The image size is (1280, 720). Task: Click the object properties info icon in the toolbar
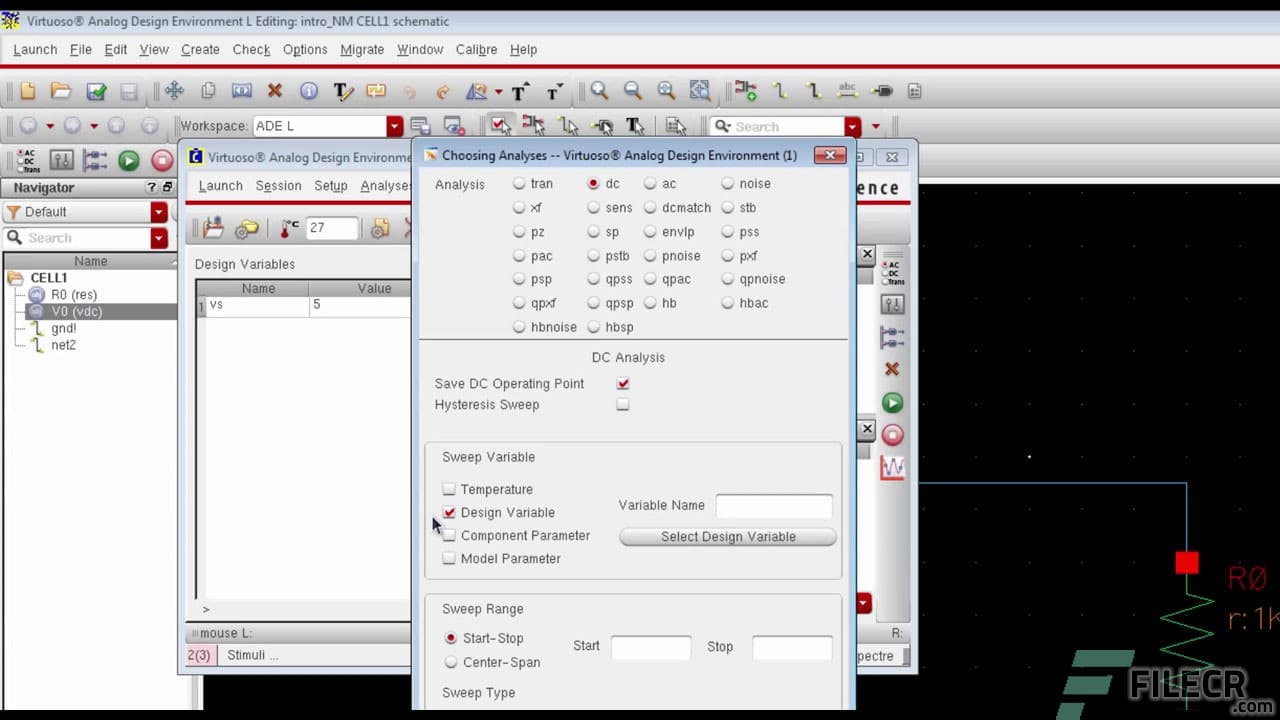coord(309,90)
